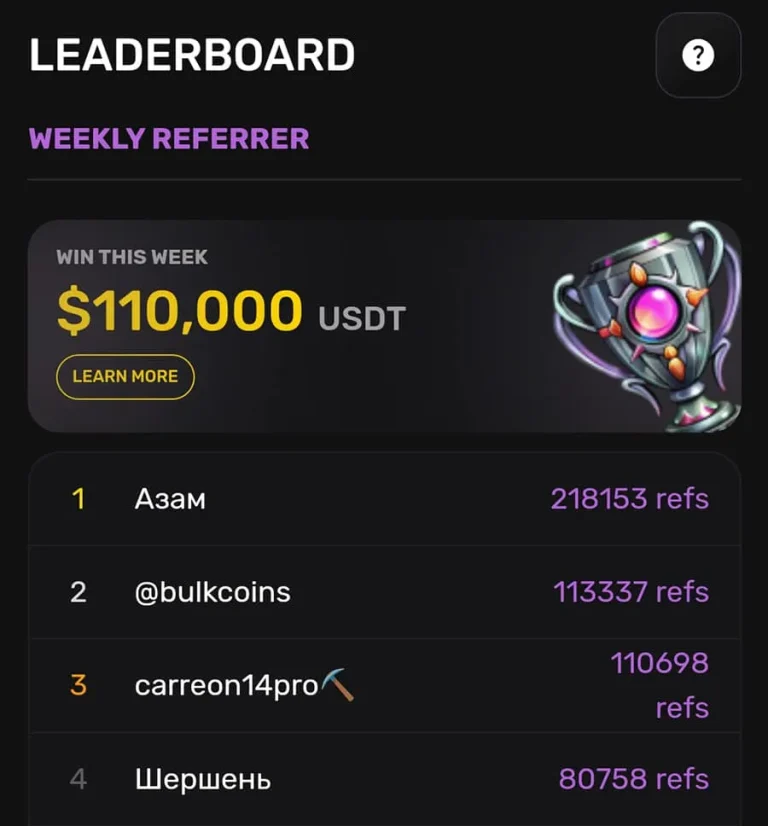Open the @bulkcoins profile entry
Screen dimensions: 768x826
(x=212, y=592)
